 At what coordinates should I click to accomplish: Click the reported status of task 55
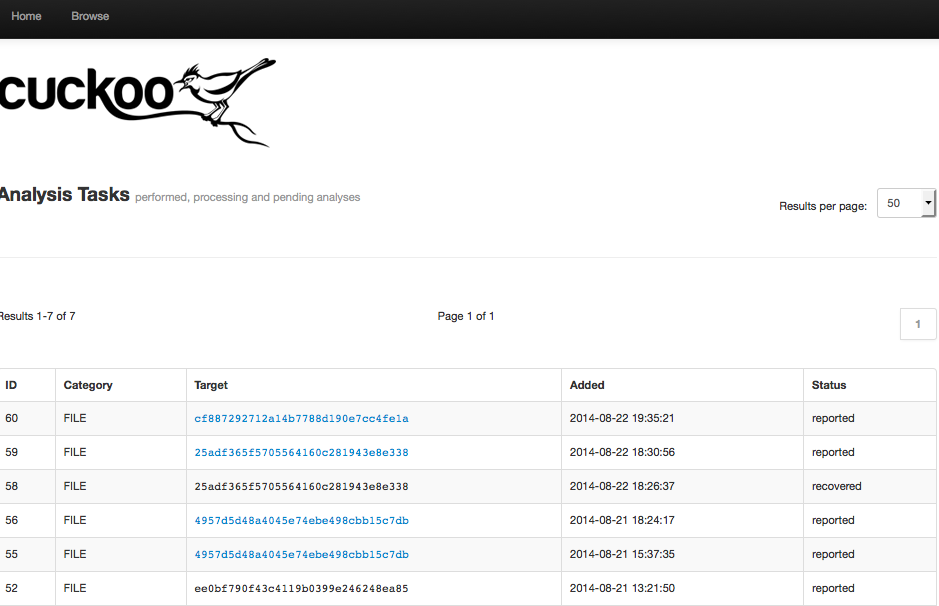pyautogui.click(x=833, y=555)
